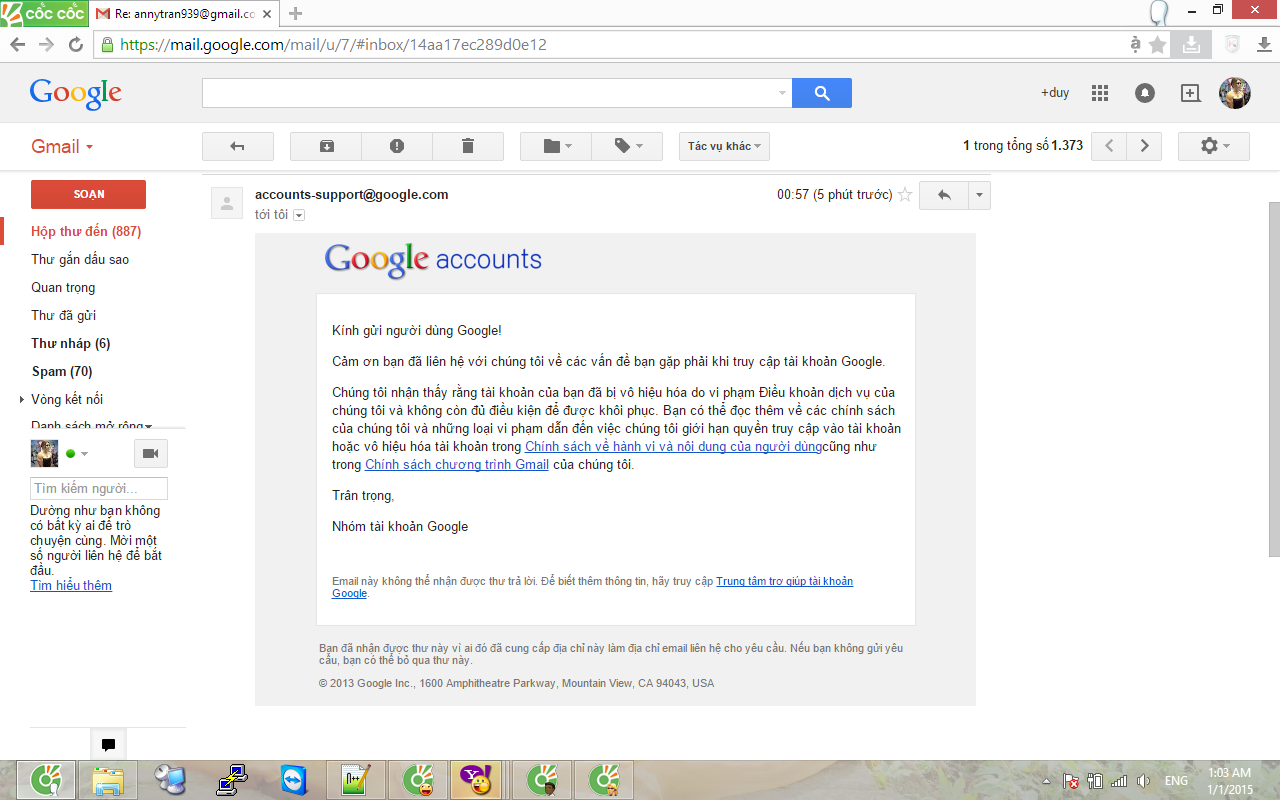
Task: Toggle the star on this message
Action: click(905, 195)
